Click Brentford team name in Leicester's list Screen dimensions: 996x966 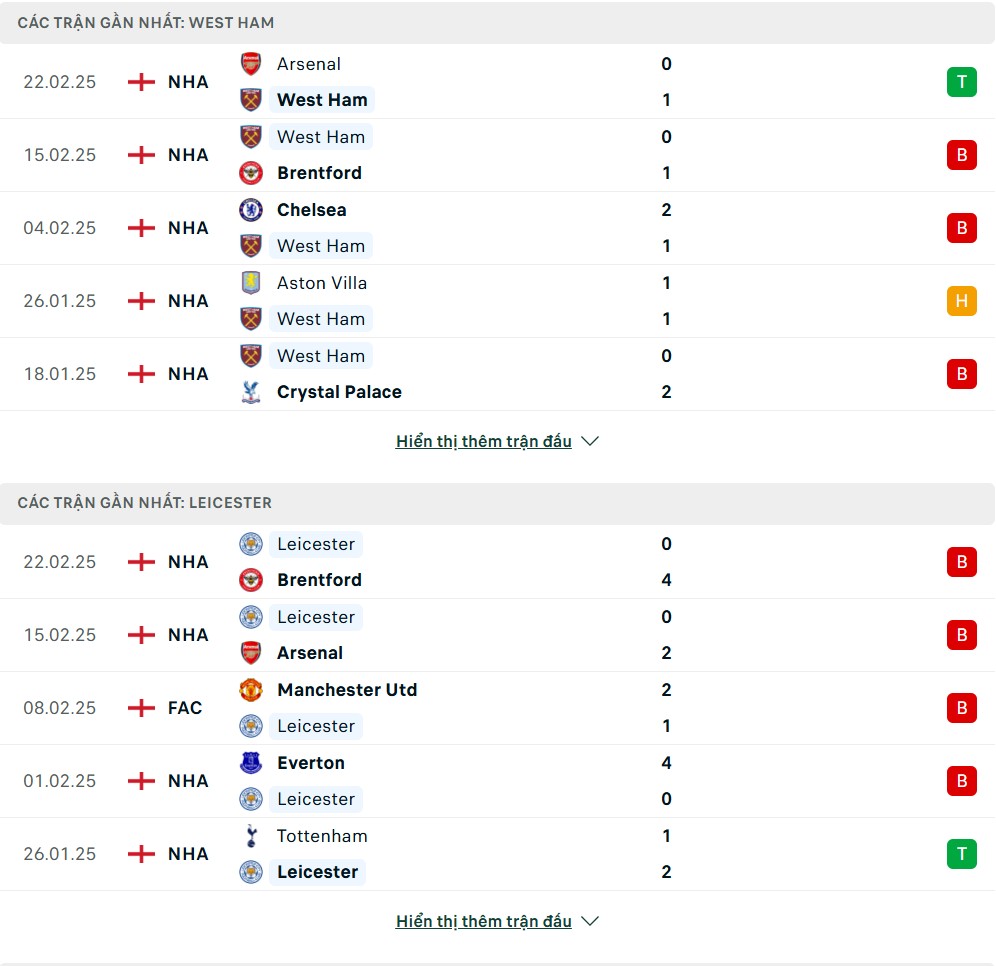319,580
